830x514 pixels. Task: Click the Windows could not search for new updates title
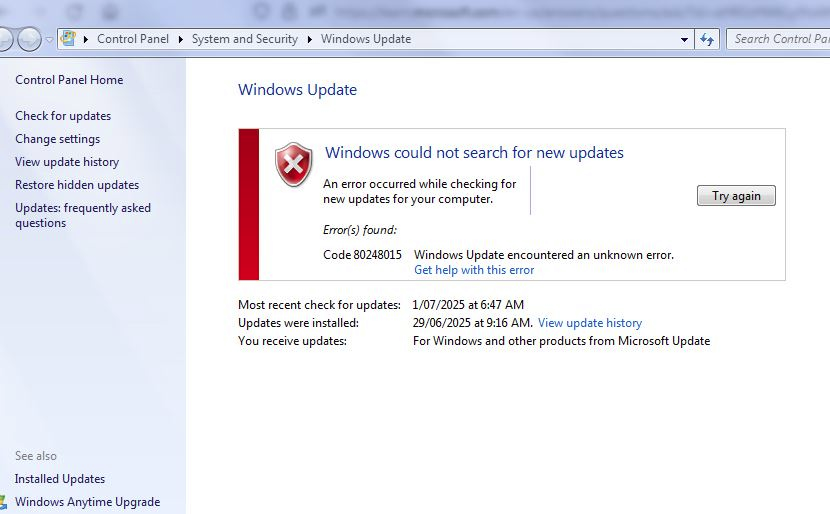[474, 152]
